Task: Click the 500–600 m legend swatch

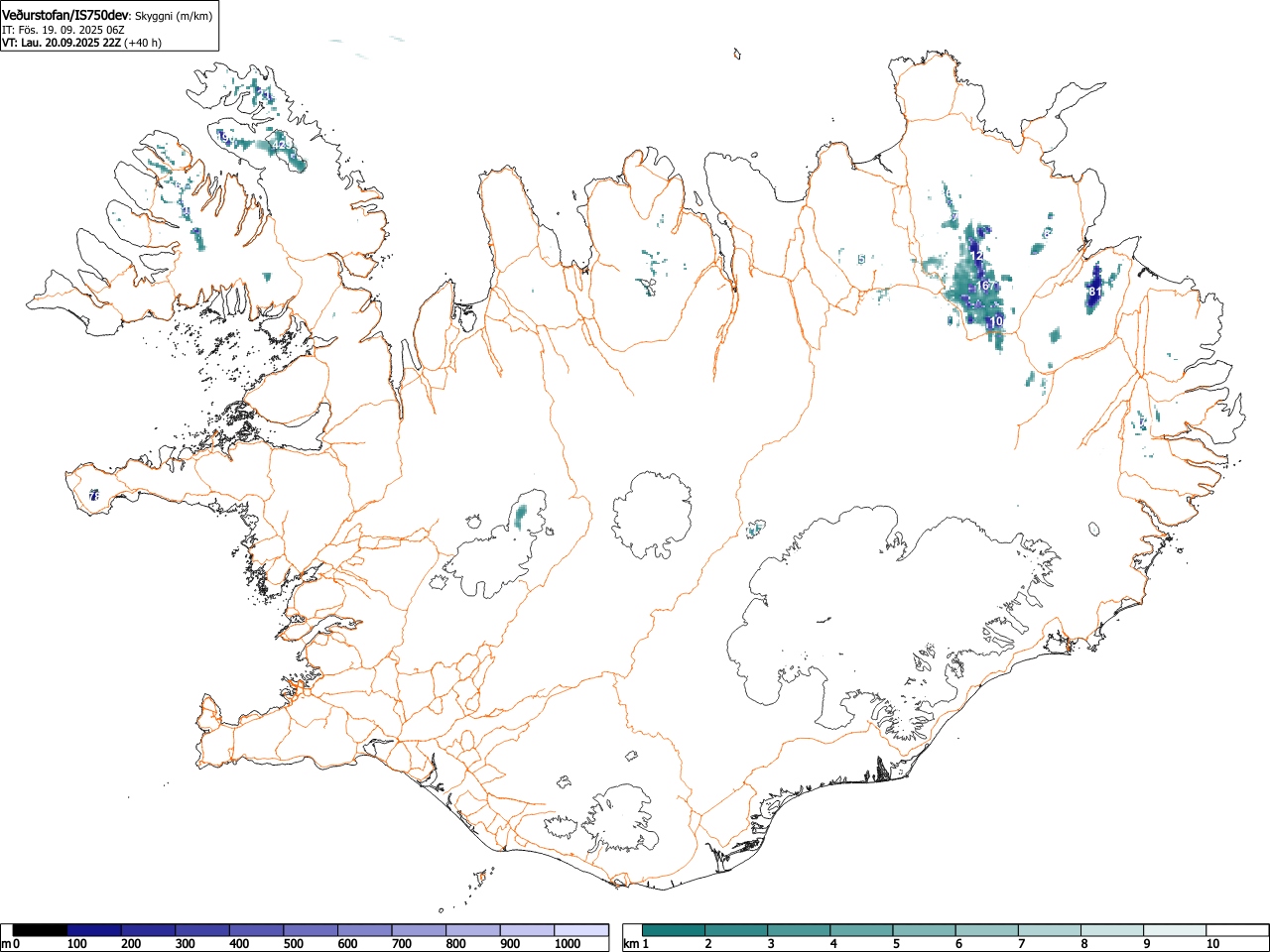Action: (x=311, y=930)
